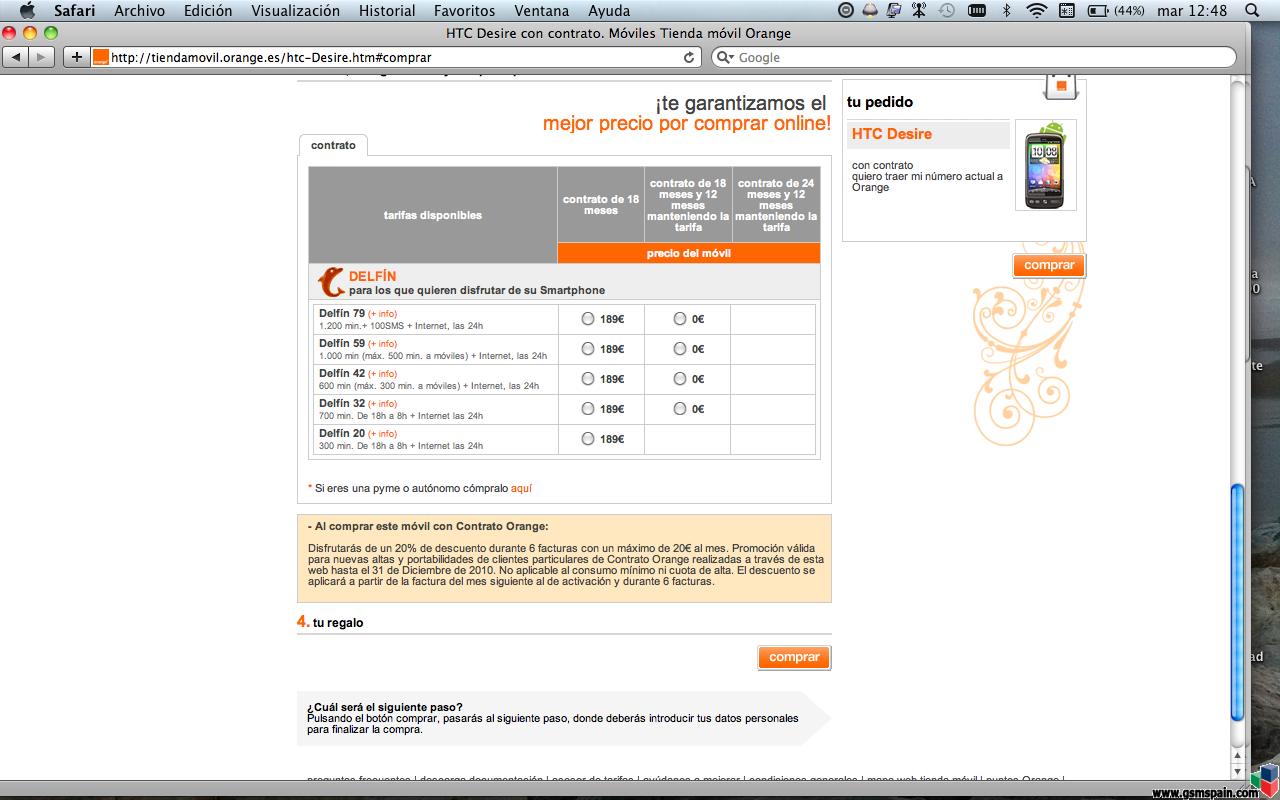This screenshot has width=1280, height=800.
Task: Open Bluetooth status menu
Action: [x=1007, y=11]
